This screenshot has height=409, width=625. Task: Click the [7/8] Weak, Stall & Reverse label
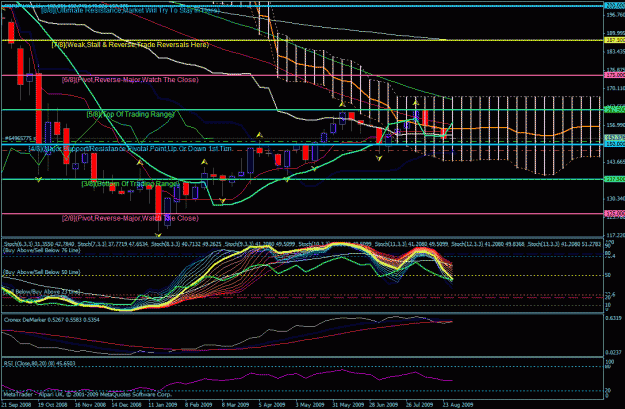click(130, 45)
